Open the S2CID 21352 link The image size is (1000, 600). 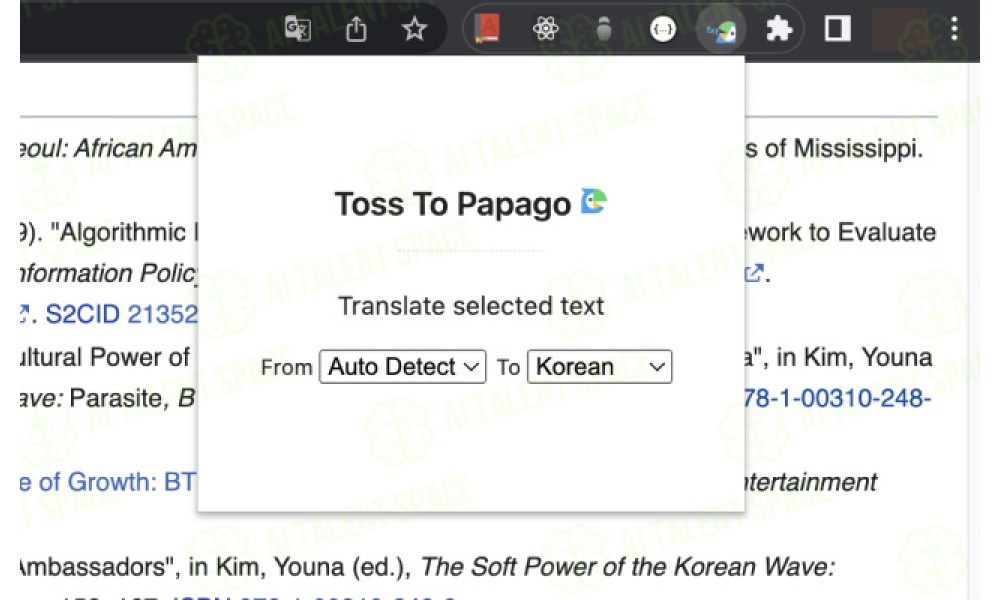click(x=121, y=314)
